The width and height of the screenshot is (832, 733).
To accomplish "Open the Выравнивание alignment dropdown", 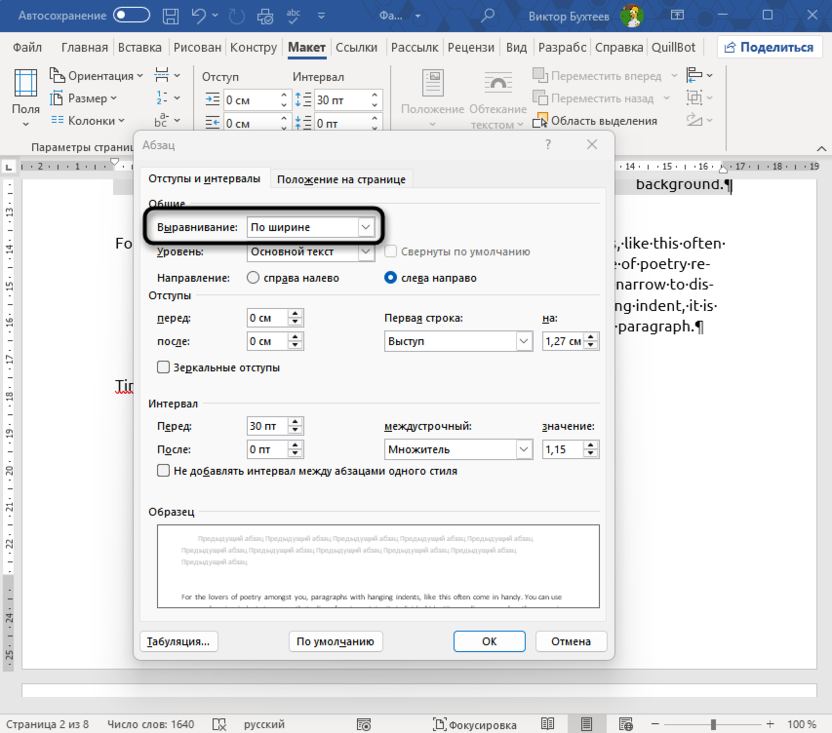I will [365, 227].
